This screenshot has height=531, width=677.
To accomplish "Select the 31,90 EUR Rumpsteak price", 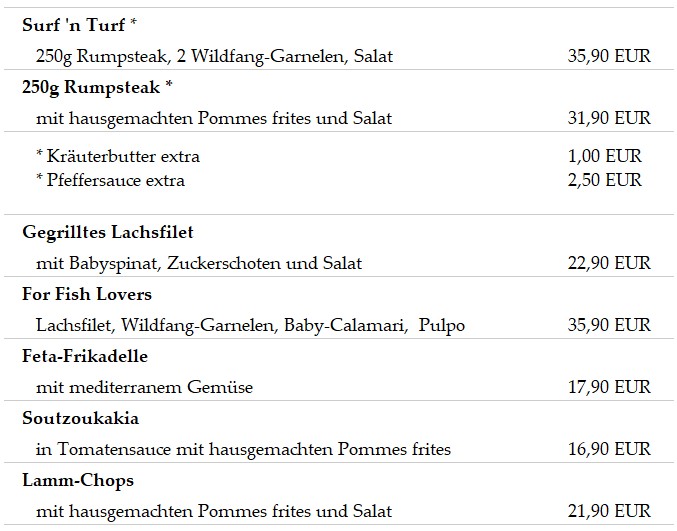I will tap(609, 118).
